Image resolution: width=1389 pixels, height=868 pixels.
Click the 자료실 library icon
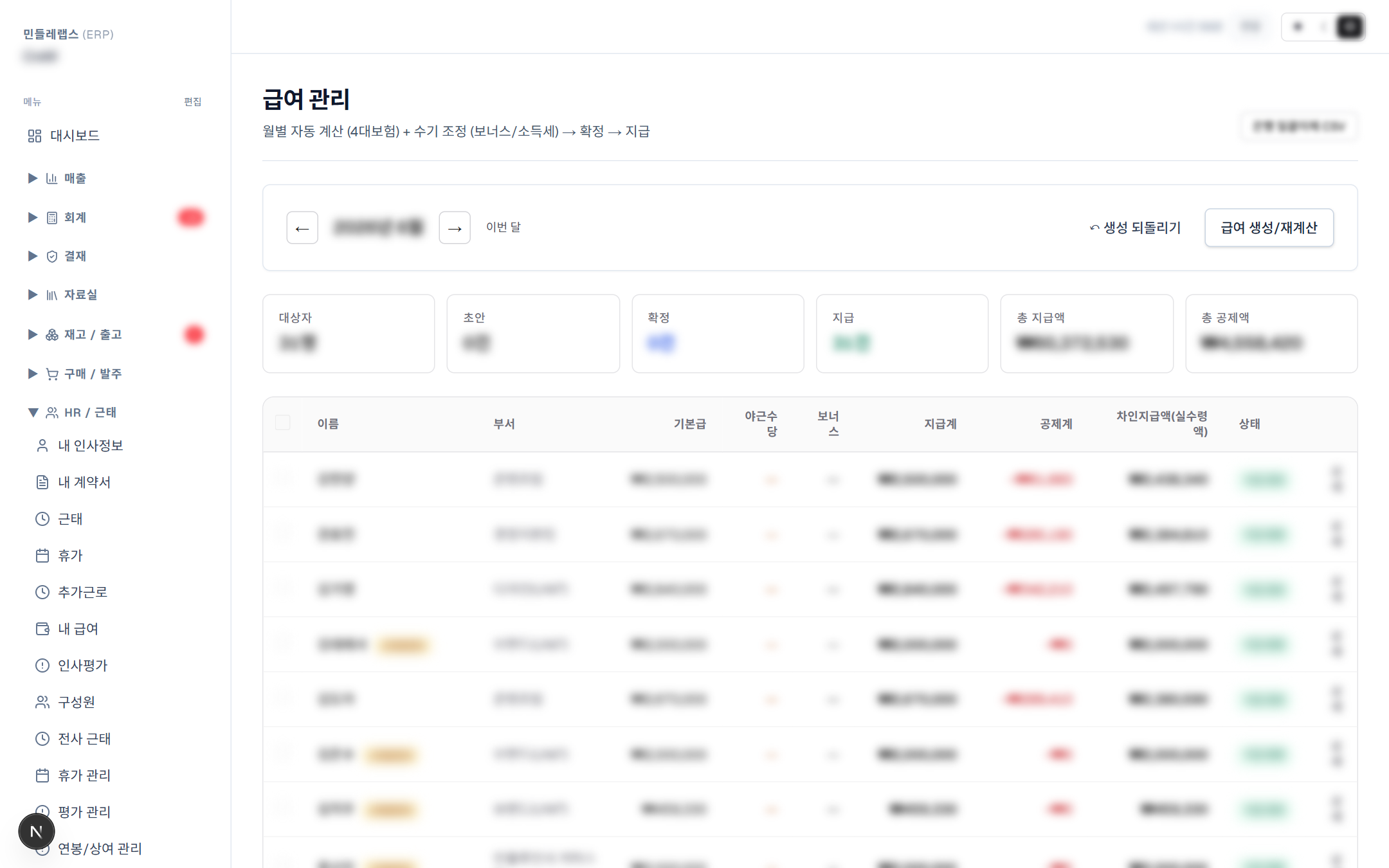51,294
